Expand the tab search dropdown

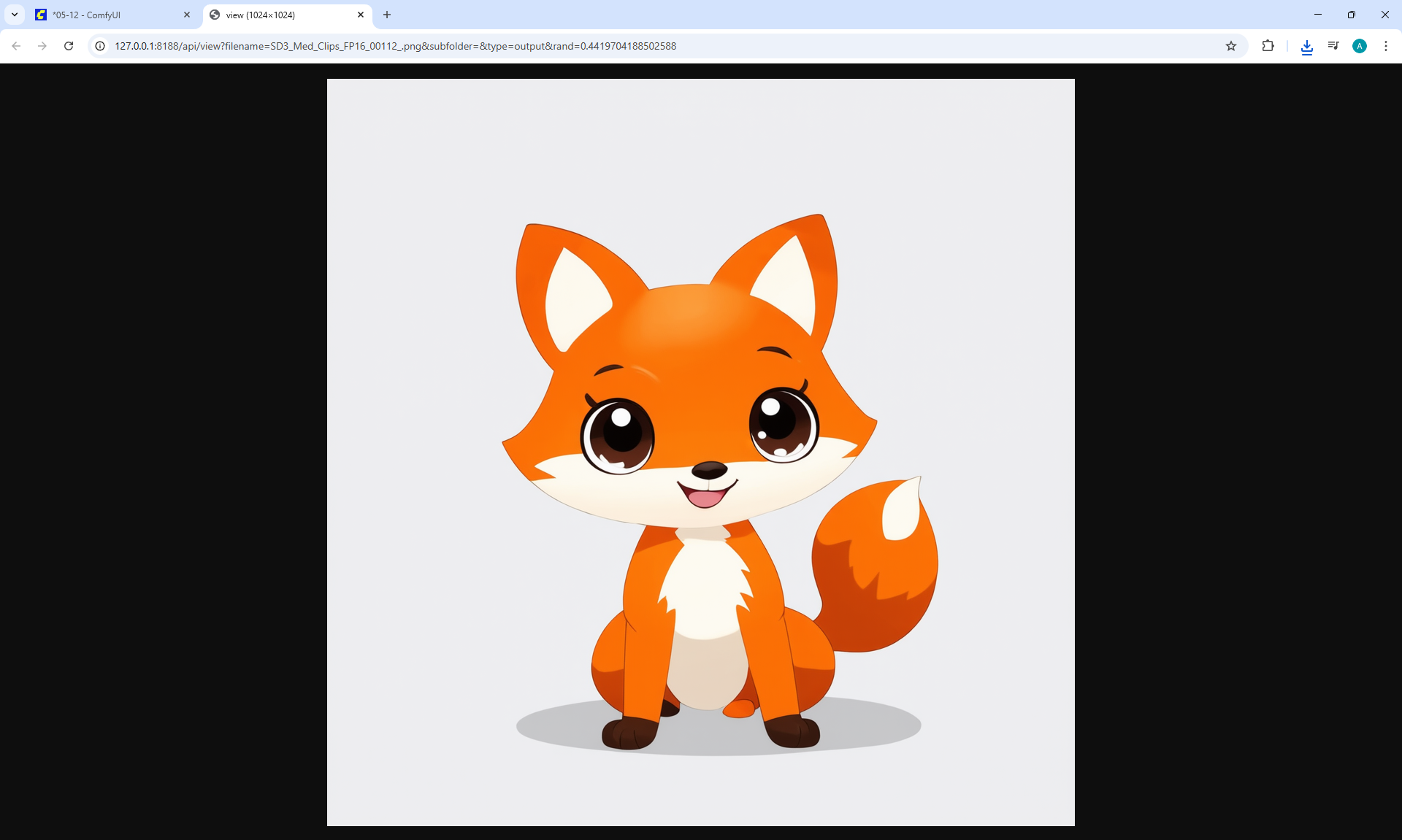(x=15, y=15)
